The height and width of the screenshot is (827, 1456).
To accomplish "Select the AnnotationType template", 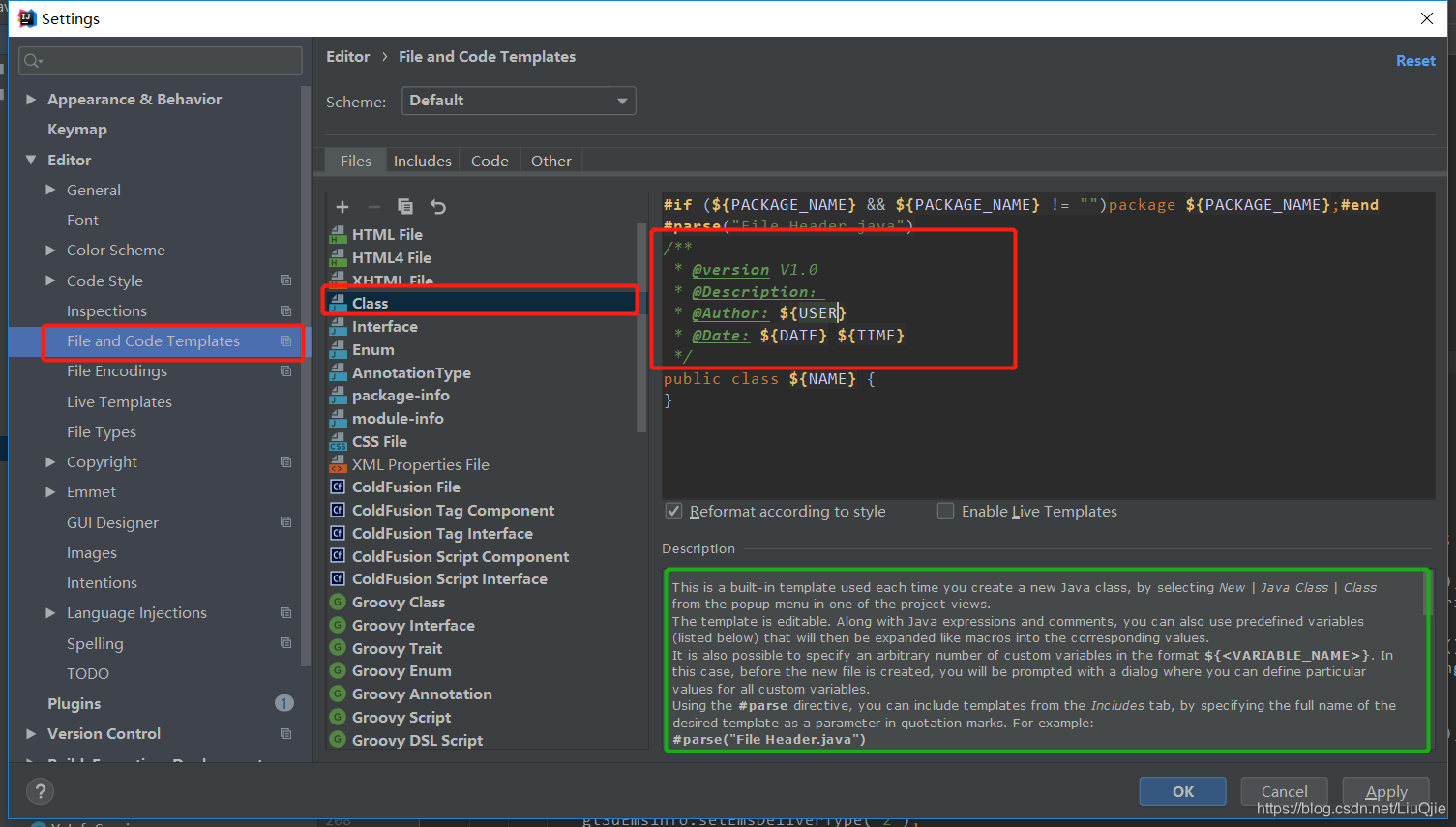I will pos(411,372).
